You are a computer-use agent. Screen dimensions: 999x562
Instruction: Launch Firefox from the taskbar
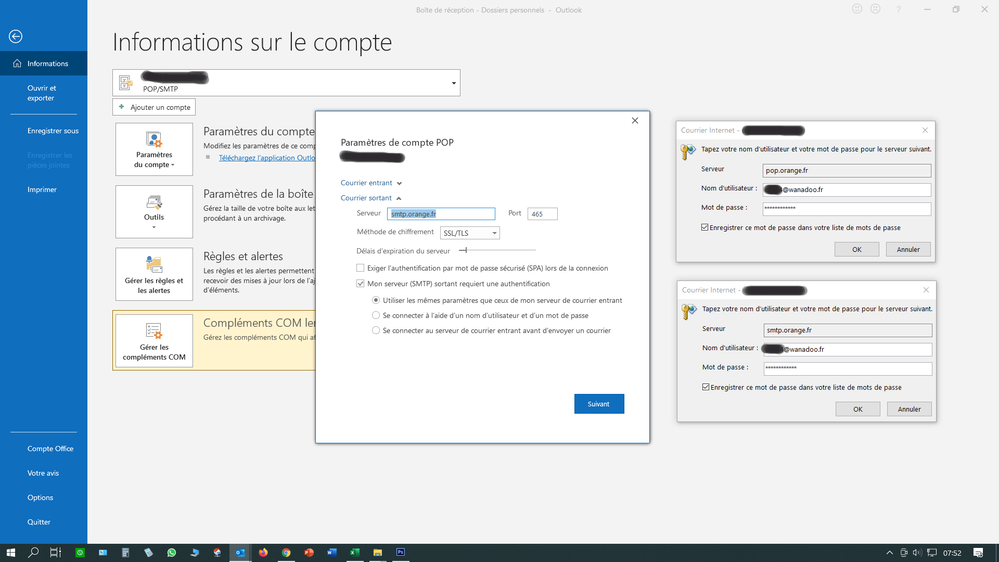click(x=263, y=552)
